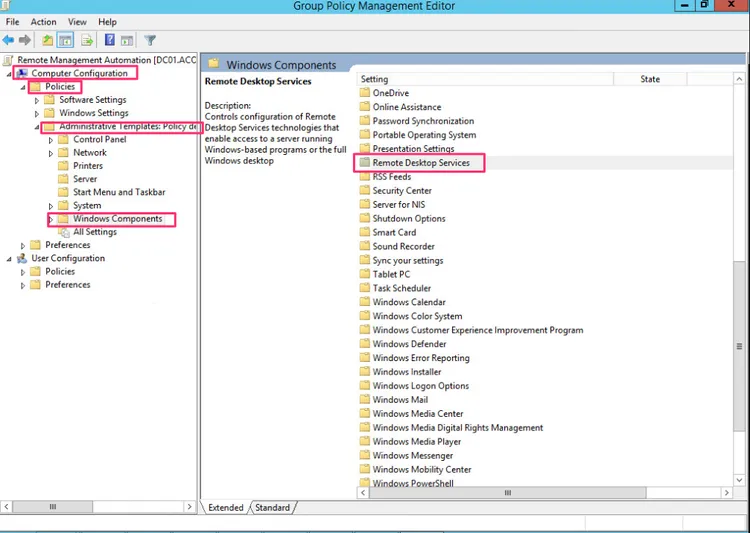Expand the Control Panel tree node
The height and width of the screenshot is (533, 750).
click(x=51, y=140)
